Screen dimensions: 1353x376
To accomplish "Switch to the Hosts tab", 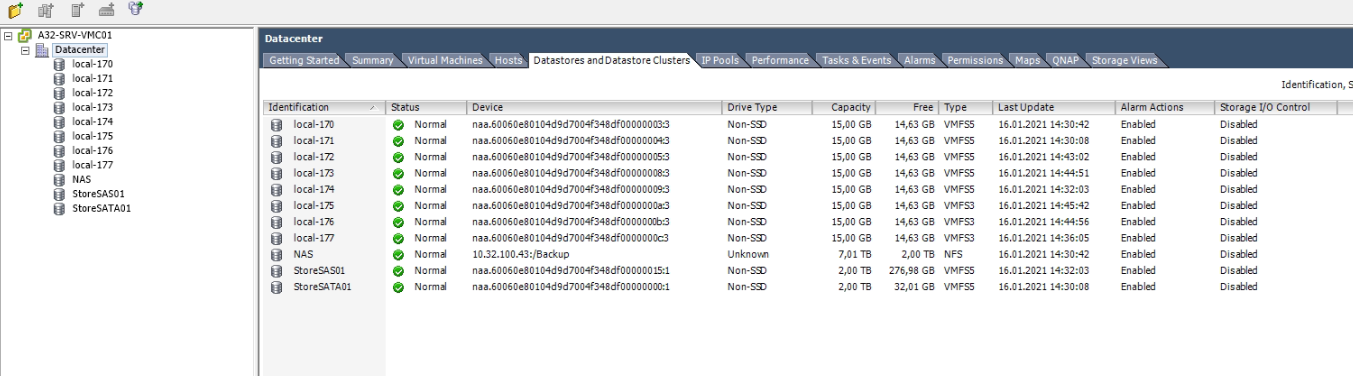I will coord(509,61).
